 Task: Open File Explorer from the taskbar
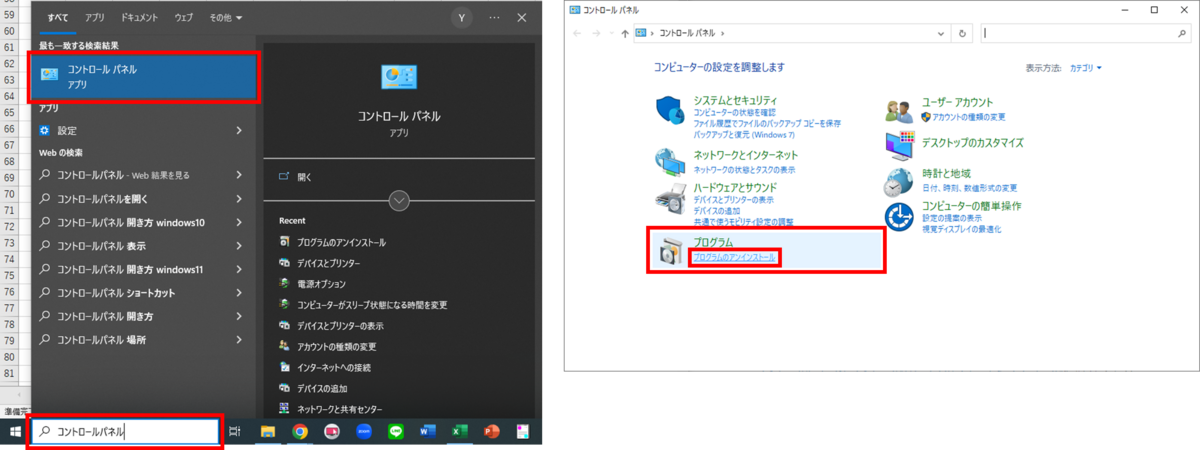pos(268,431)
